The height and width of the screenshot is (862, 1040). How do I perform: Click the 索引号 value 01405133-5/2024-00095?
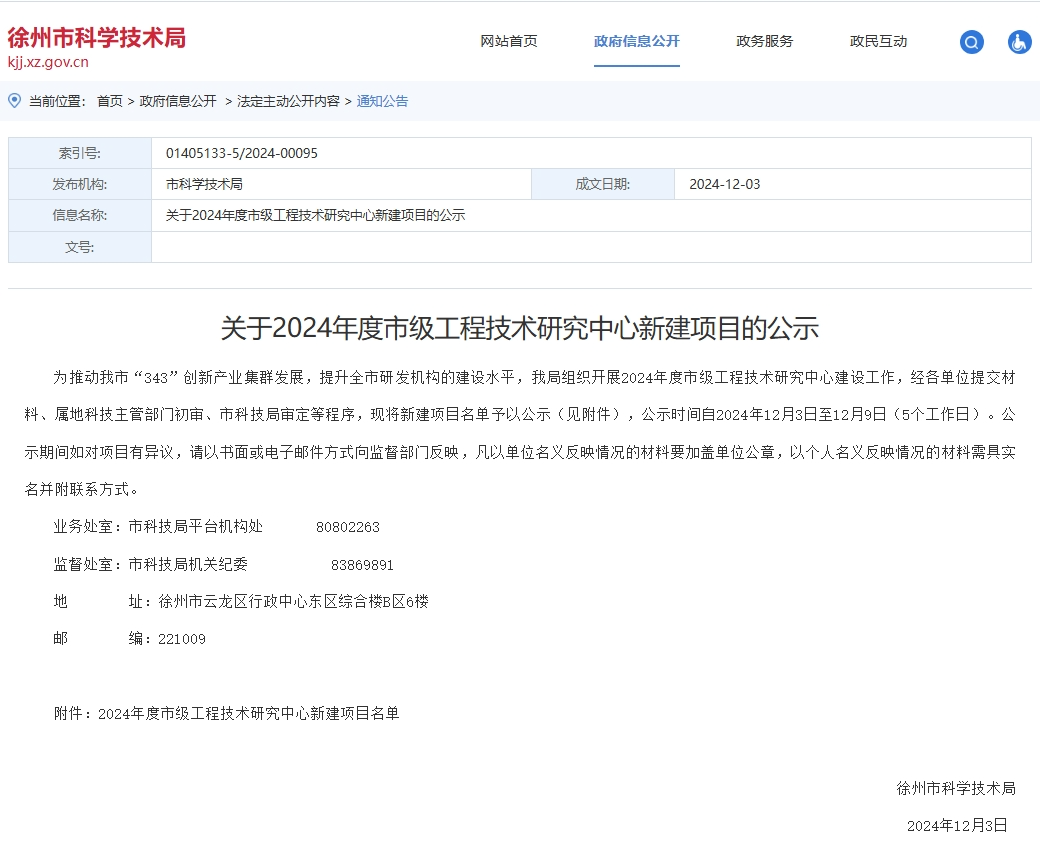click(x=246, y=152)
